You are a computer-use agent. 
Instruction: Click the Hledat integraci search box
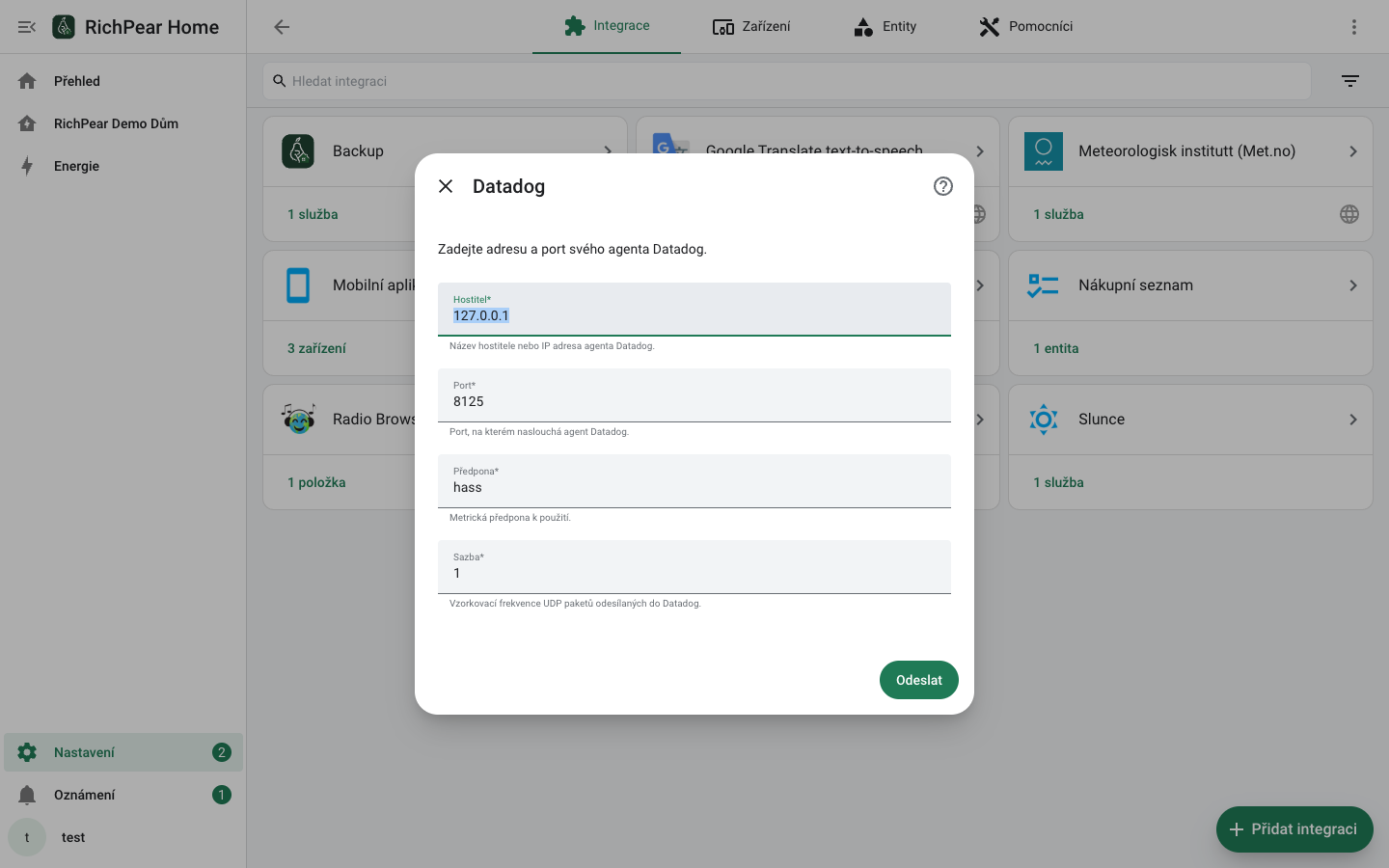coord(787,81)
